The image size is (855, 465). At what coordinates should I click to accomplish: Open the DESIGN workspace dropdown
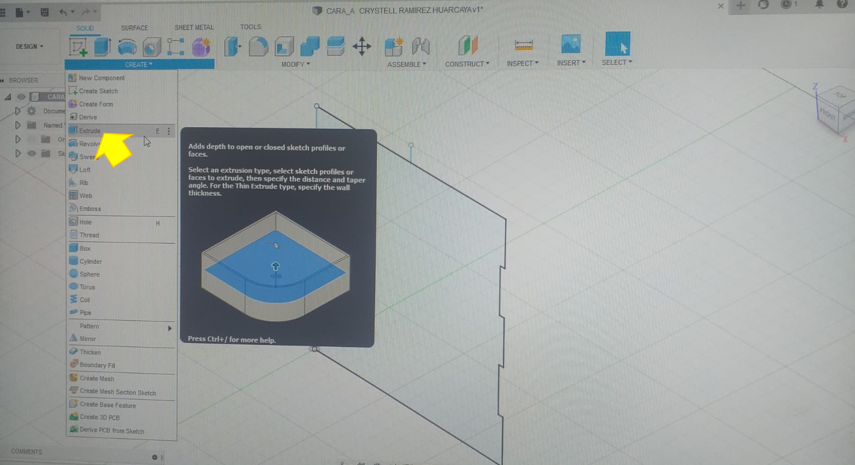click(29, 47)
